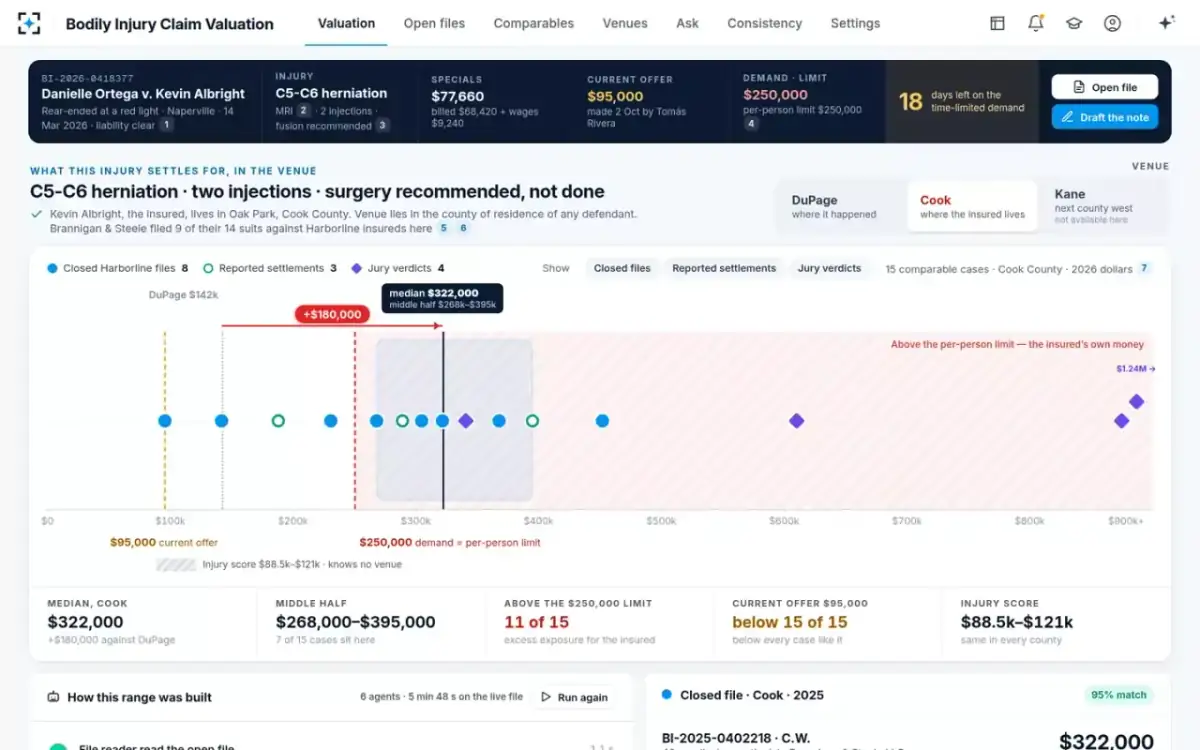
Task: Click the Closed Harborline files 8 legend entry
Action: point(117,268)
